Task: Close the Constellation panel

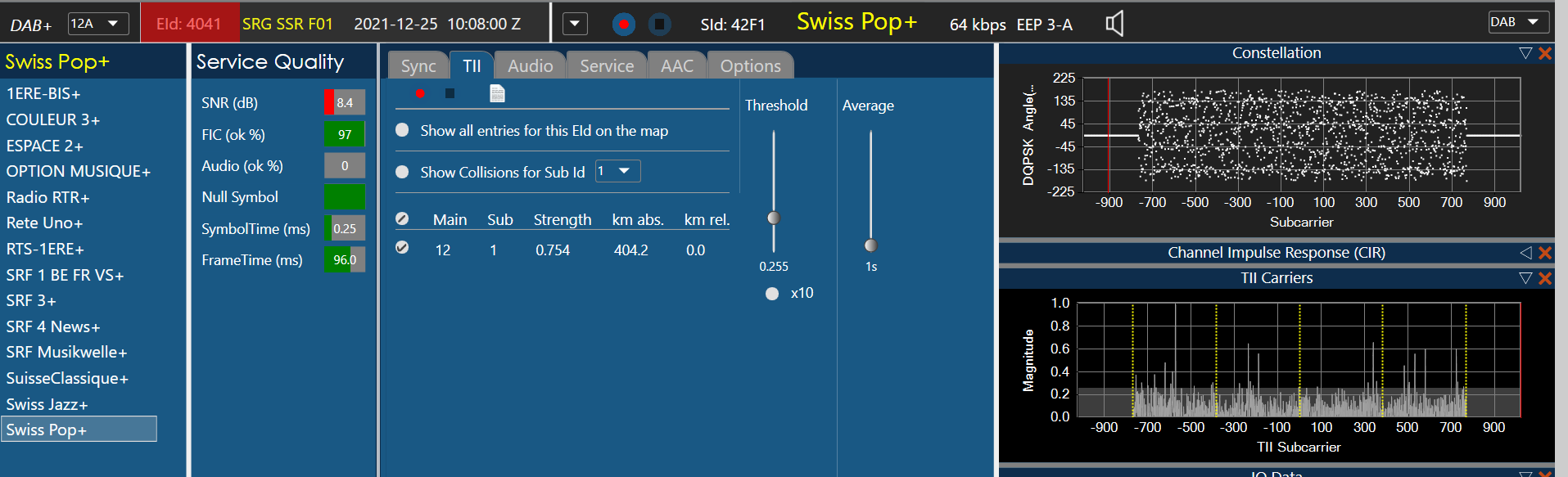Action: point(1545,53)
